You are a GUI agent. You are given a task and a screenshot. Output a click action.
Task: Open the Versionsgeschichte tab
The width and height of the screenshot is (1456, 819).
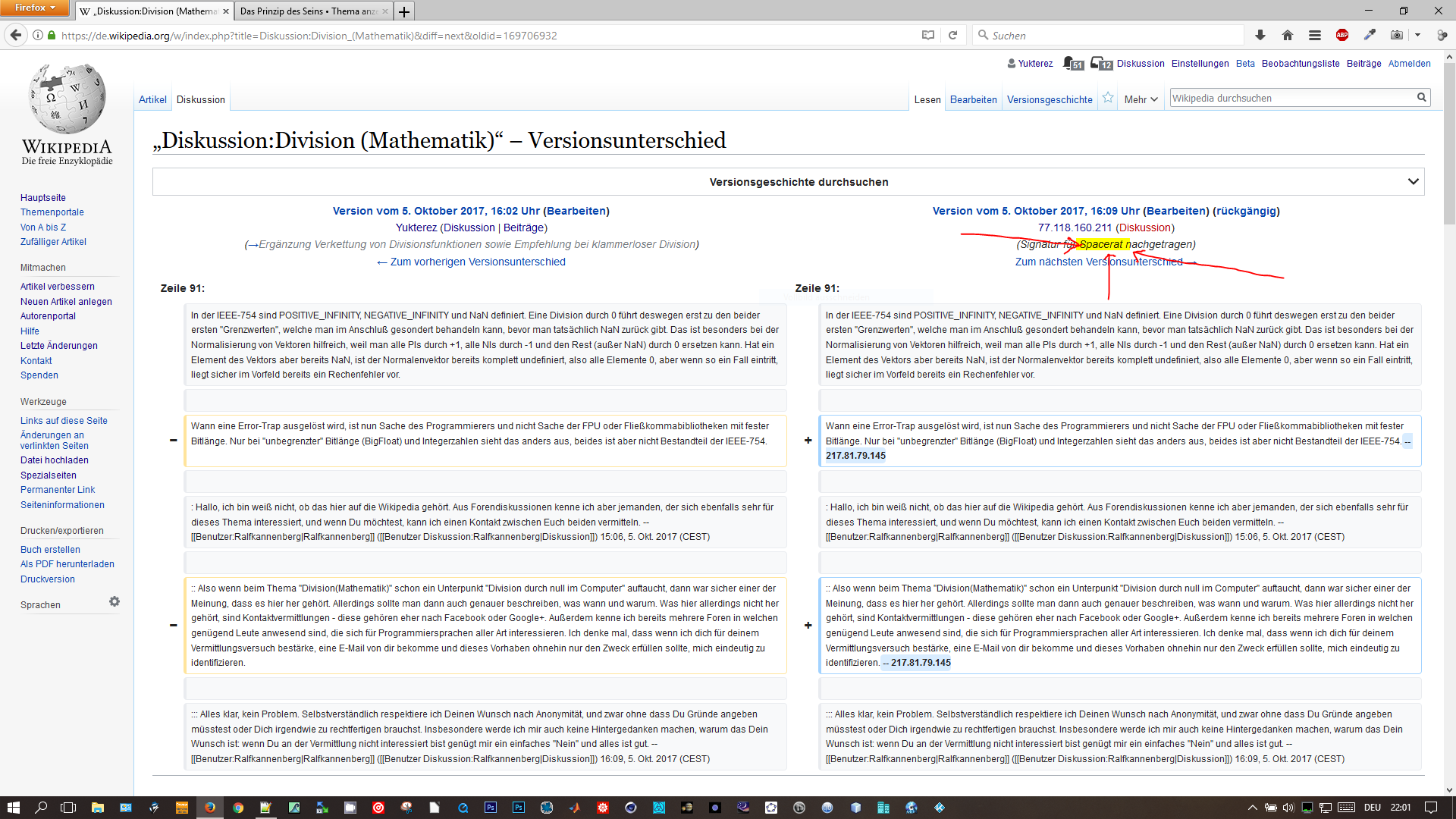click(x=1050, y=99)
